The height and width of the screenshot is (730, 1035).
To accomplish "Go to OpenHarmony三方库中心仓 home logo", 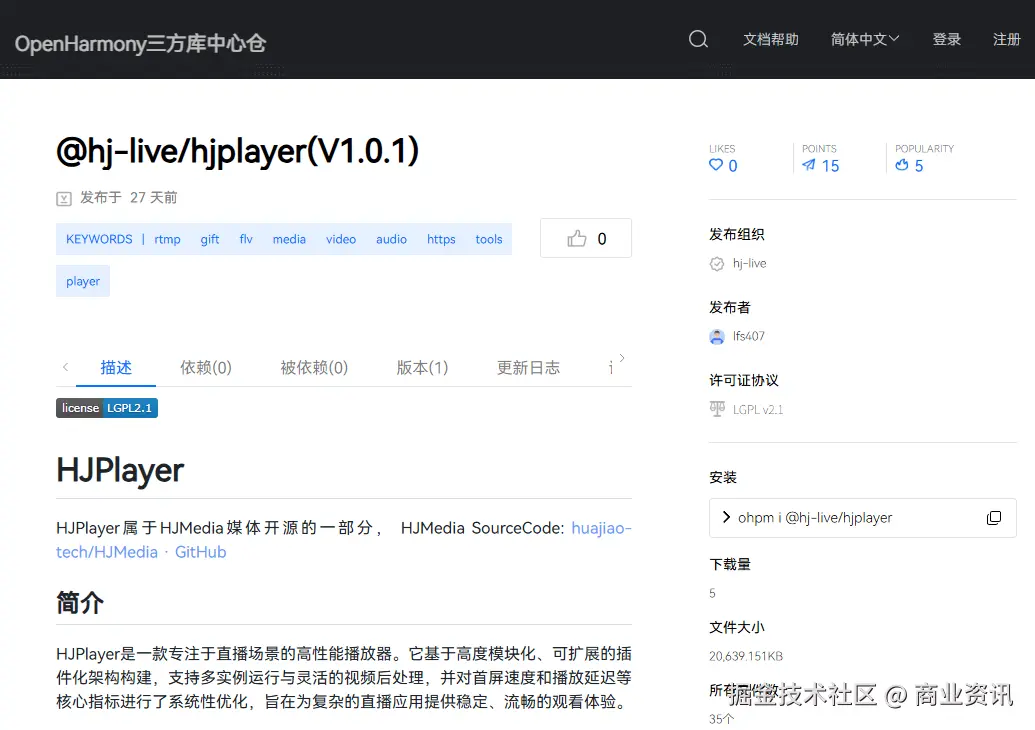I will (141, 44).
